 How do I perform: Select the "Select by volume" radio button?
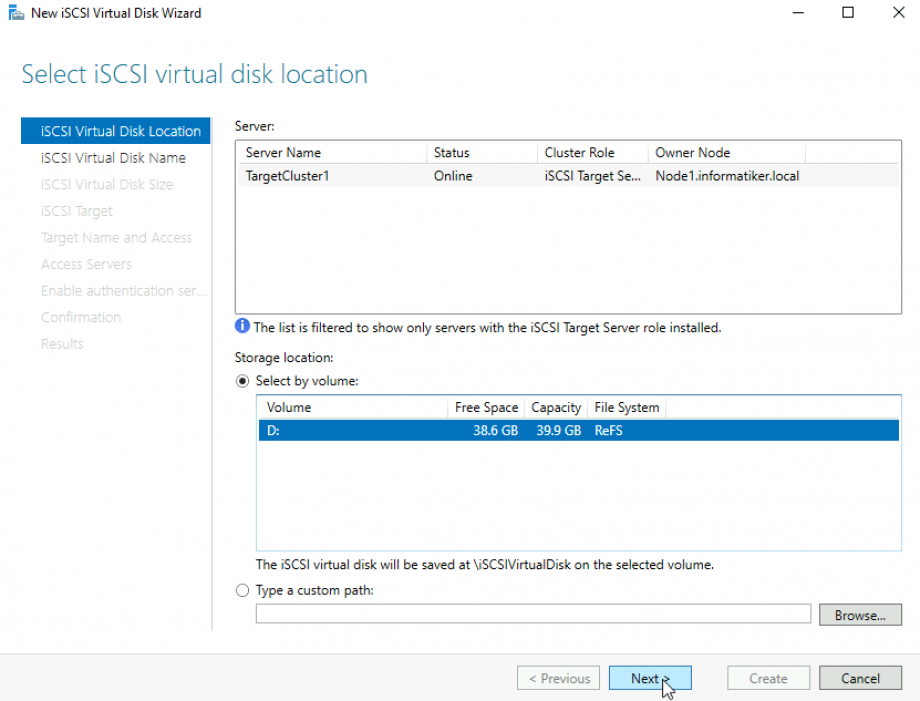coord(242,381)
